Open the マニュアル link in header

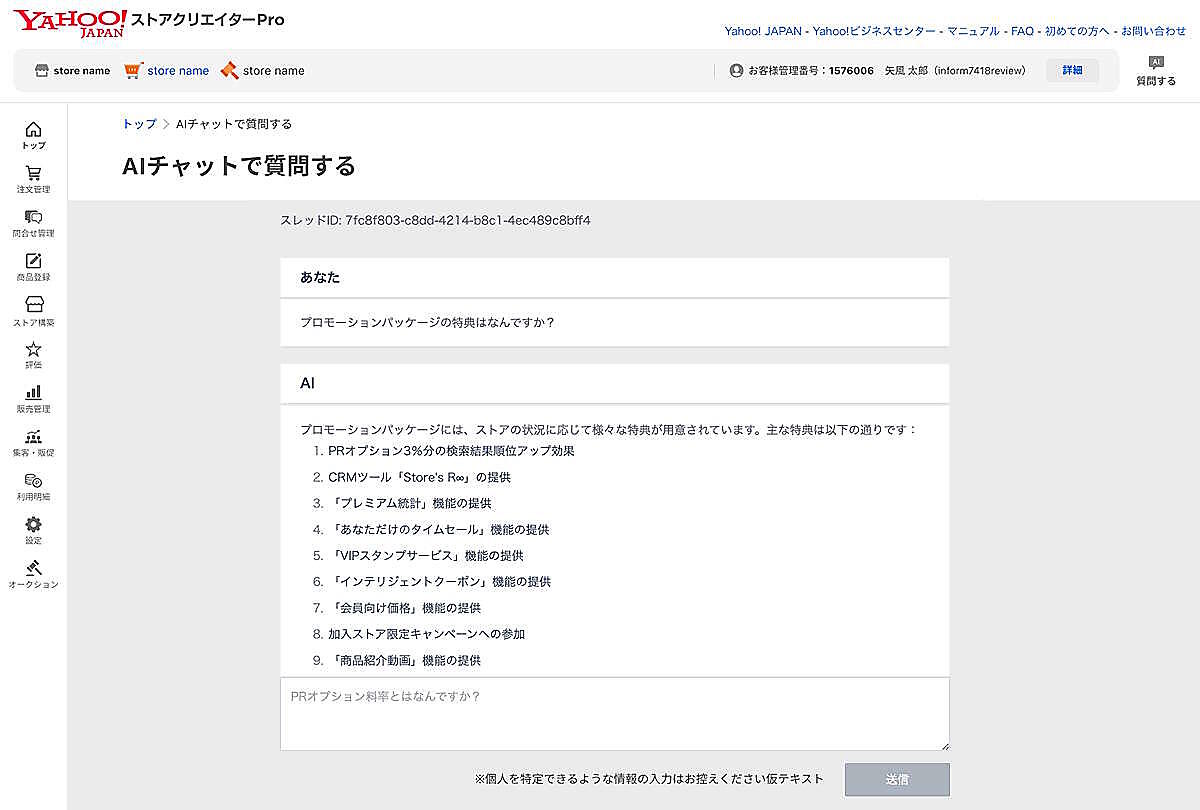click(973, 31)
